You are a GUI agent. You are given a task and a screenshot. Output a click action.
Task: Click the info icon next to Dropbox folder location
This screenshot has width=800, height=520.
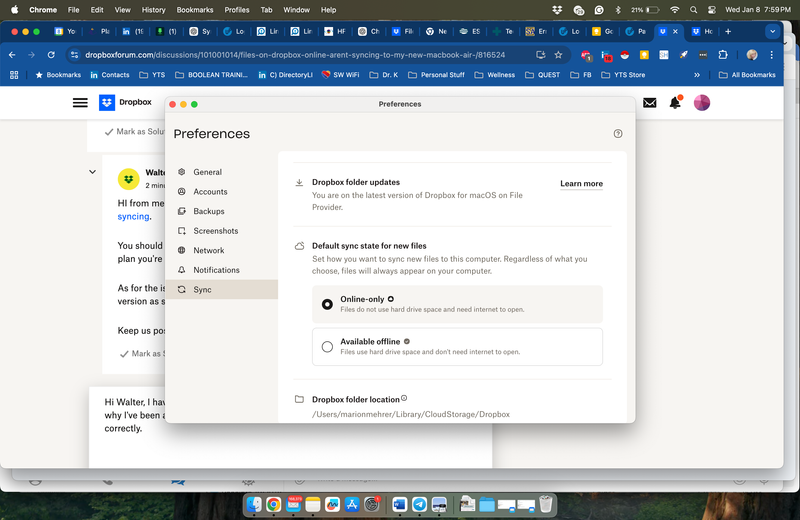pos(404,398)
